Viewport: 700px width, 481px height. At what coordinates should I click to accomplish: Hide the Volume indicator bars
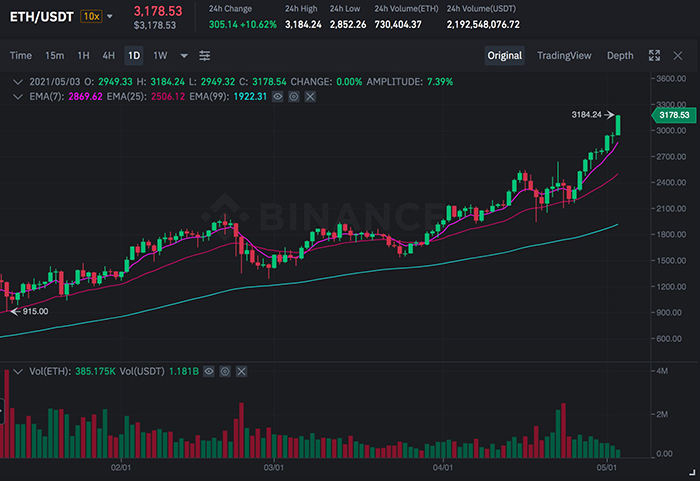pyautogui.click(x=210, y=370)
